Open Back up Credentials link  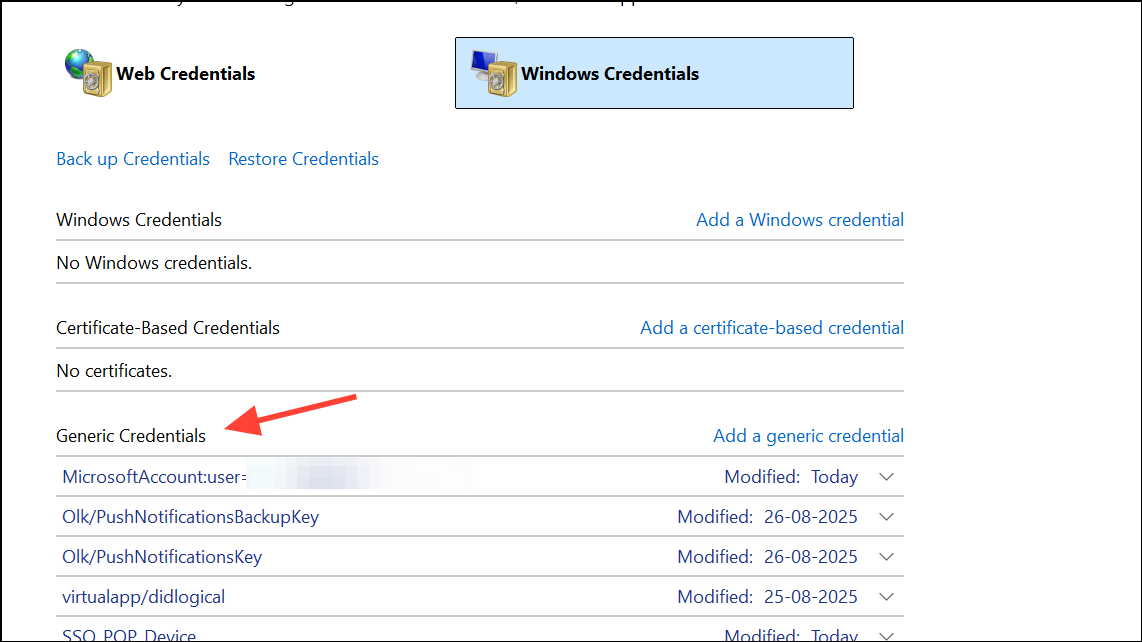pyautogui.click(x=133, y=159)
